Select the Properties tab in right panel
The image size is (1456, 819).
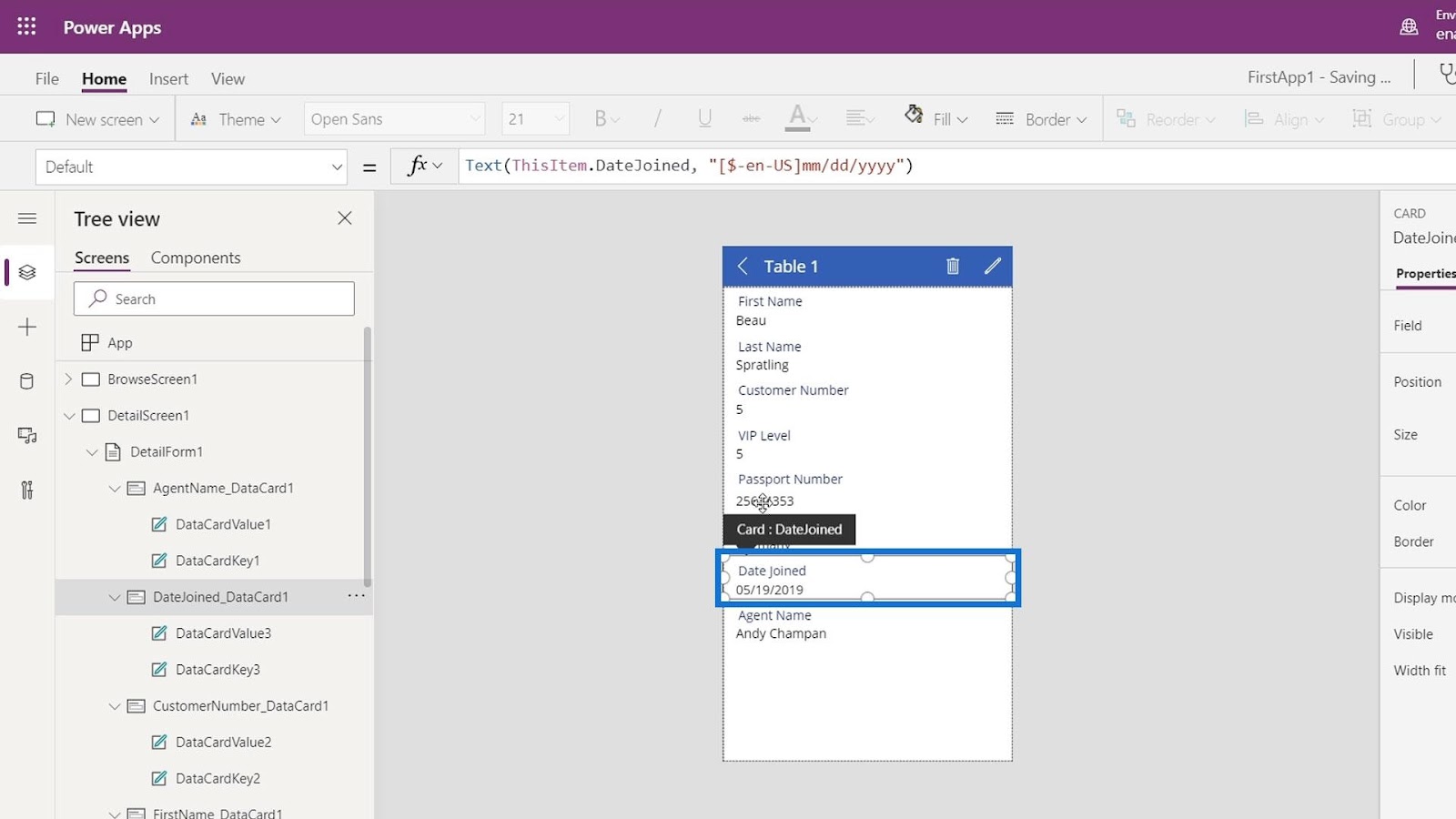pyautogui.click(x=1425, y=273)
